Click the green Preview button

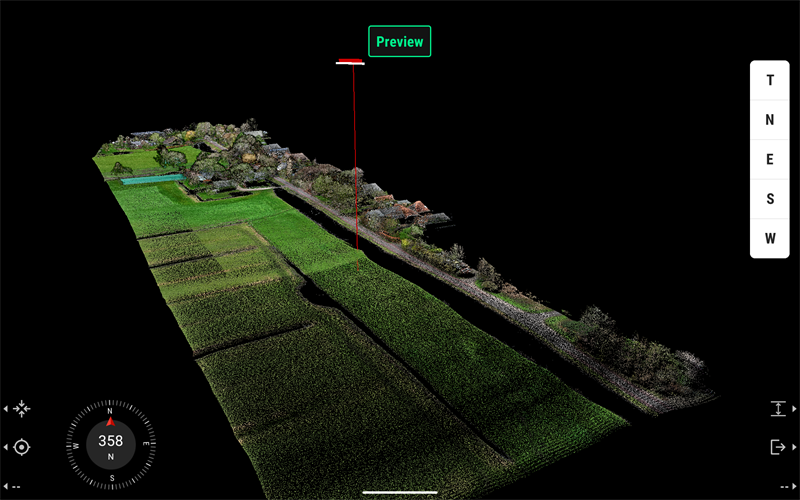400,42
